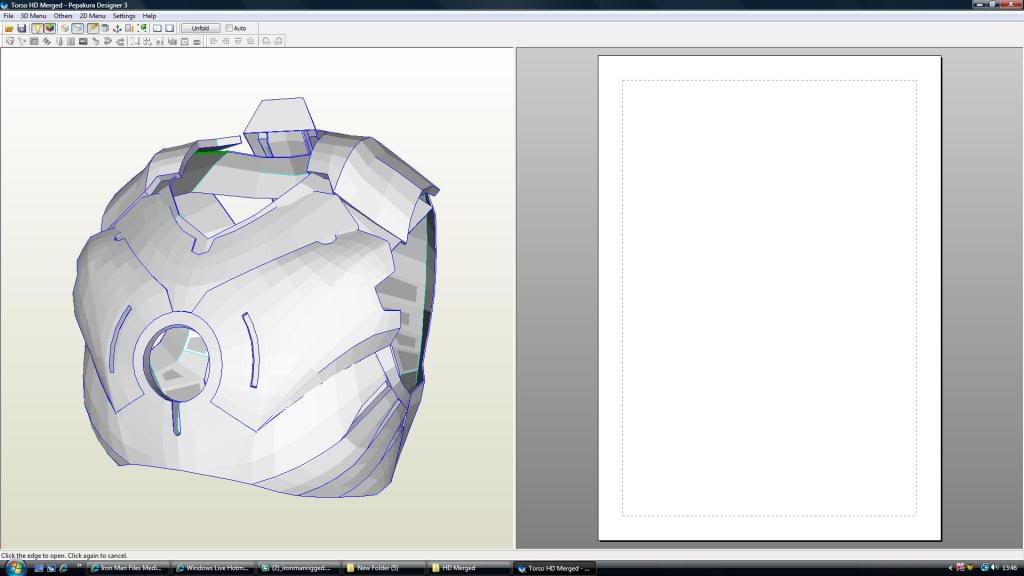Open the Settings menu
The image size is (1024, 576).
coord(123,16)
